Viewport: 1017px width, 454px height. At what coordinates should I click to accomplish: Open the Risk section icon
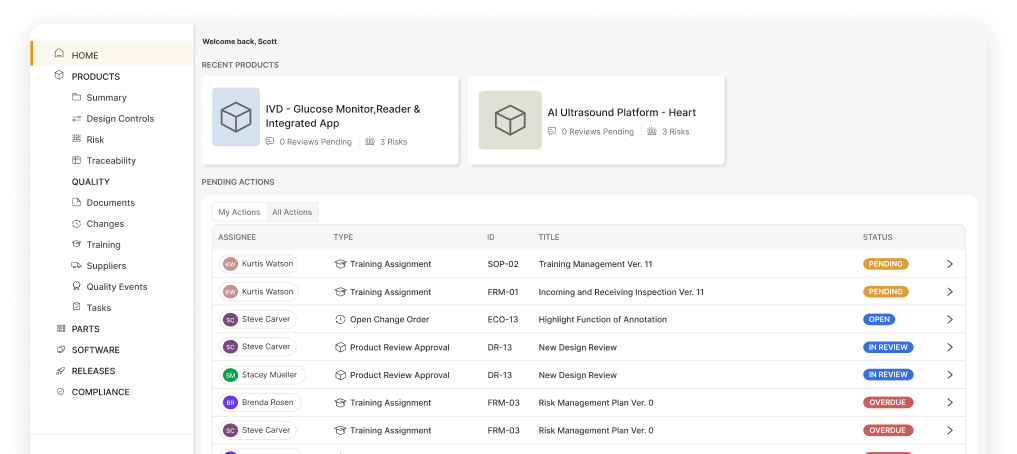click(77, 140)
